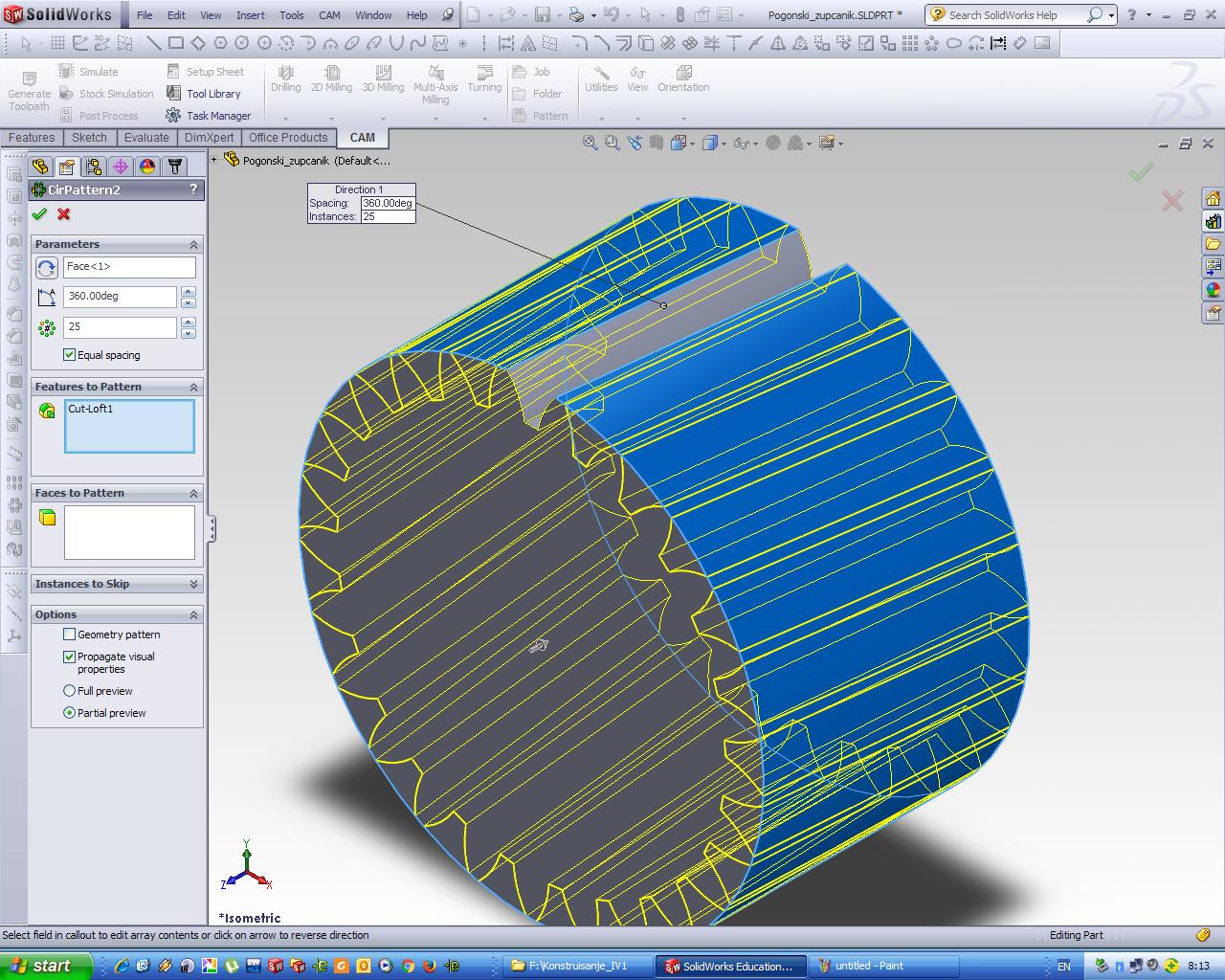Open the Tool Library

click(202, 94)
